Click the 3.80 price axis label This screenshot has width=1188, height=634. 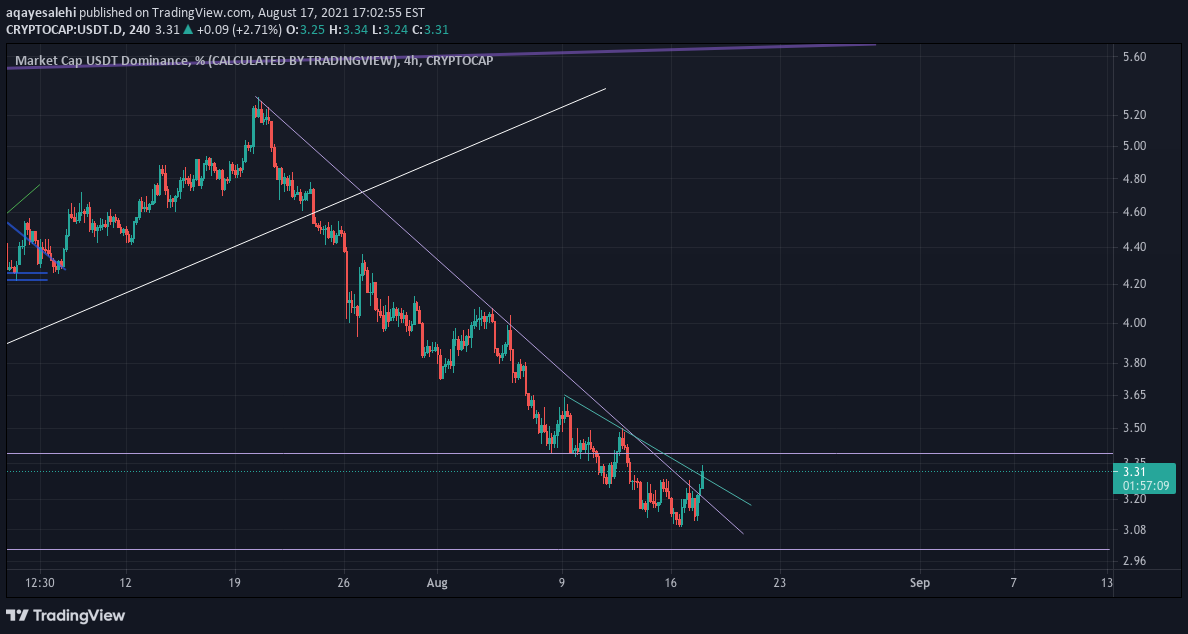[x=1133, y=363]
